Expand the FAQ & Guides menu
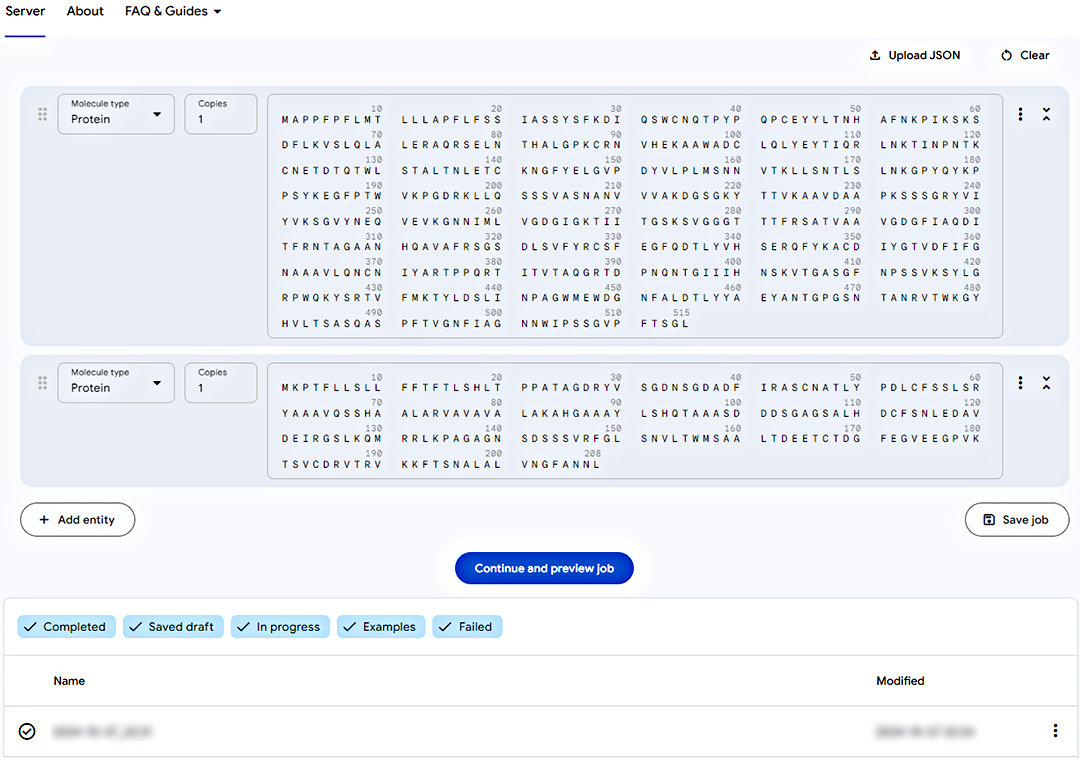The height and width of the screenshot is (779, 1080). click(x=173, y=12)
